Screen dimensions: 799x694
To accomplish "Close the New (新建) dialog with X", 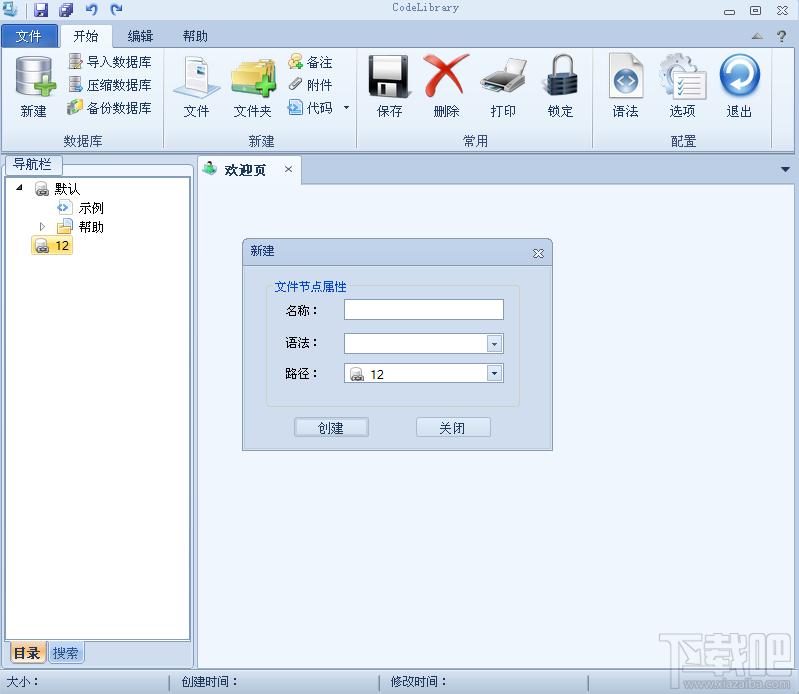I will pos(538,253).
